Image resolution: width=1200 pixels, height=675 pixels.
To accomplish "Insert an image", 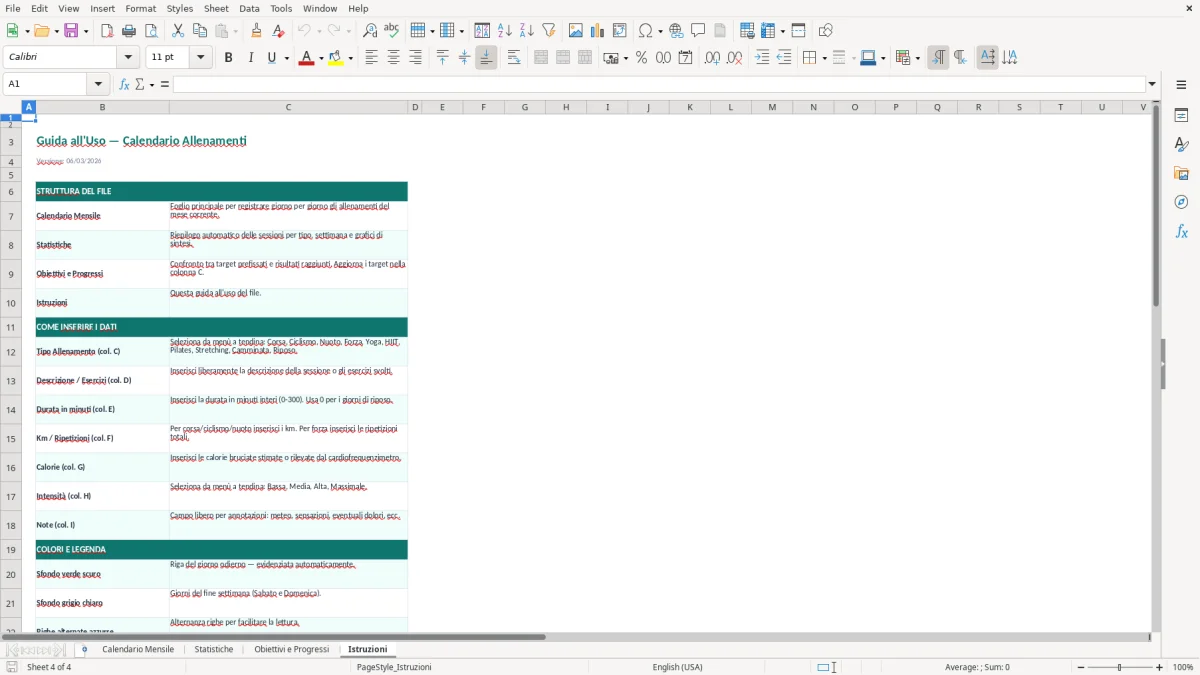I will pos(576,31).
